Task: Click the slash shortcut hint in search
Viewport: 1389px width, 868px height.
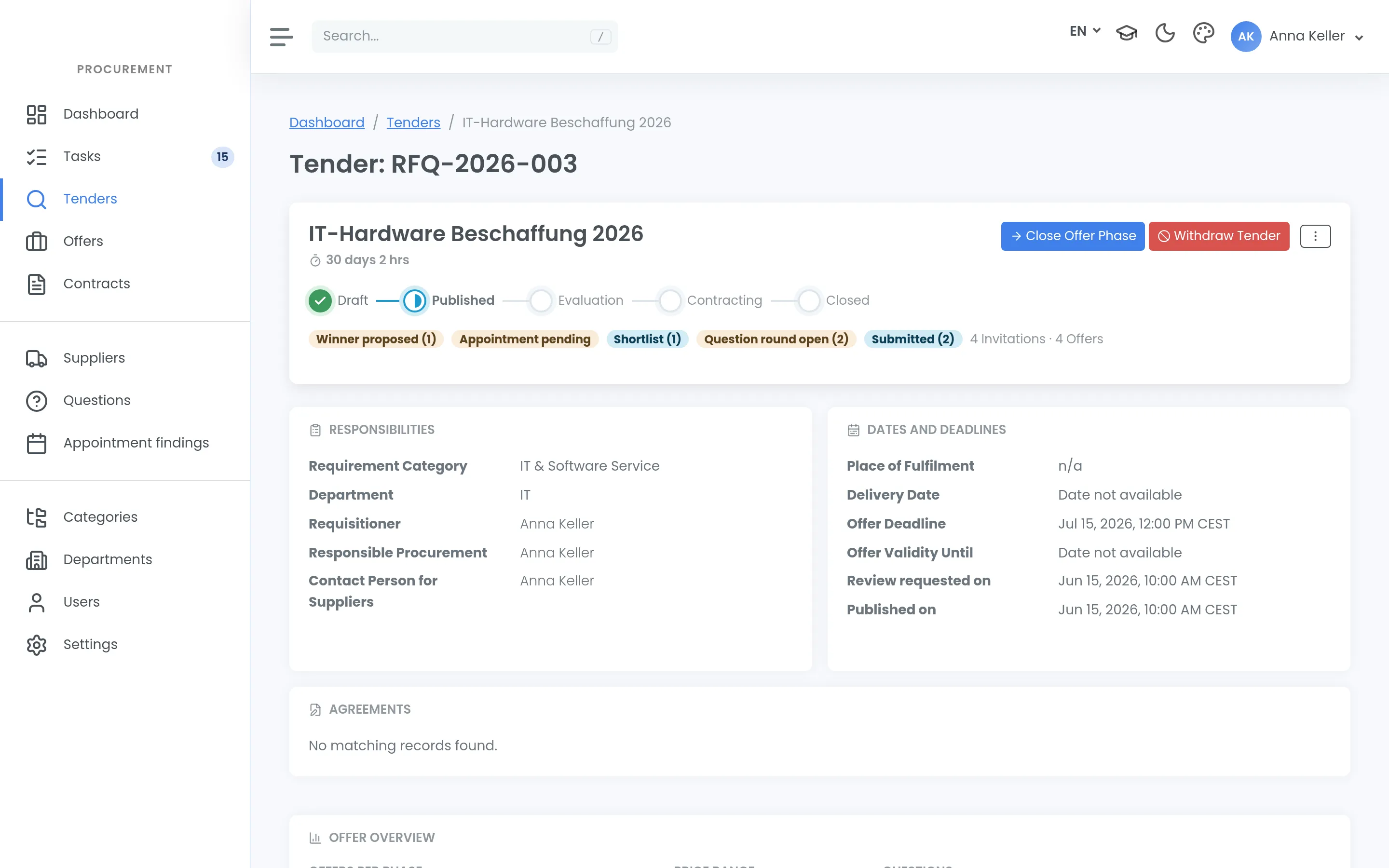Action: 600,37
